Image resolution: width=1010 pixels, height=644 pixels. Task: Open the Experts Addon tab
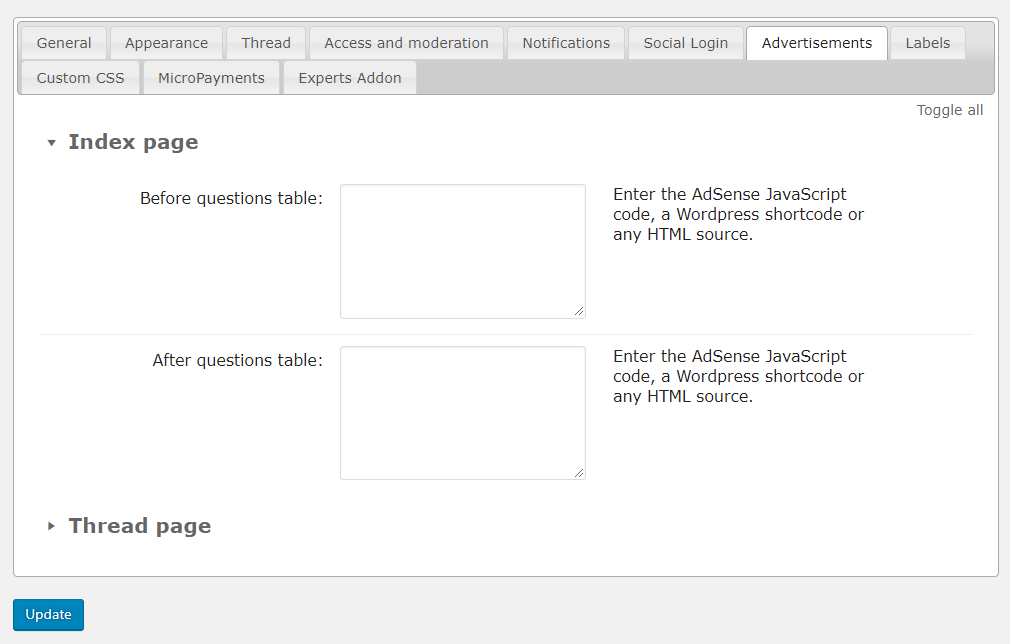350,78
